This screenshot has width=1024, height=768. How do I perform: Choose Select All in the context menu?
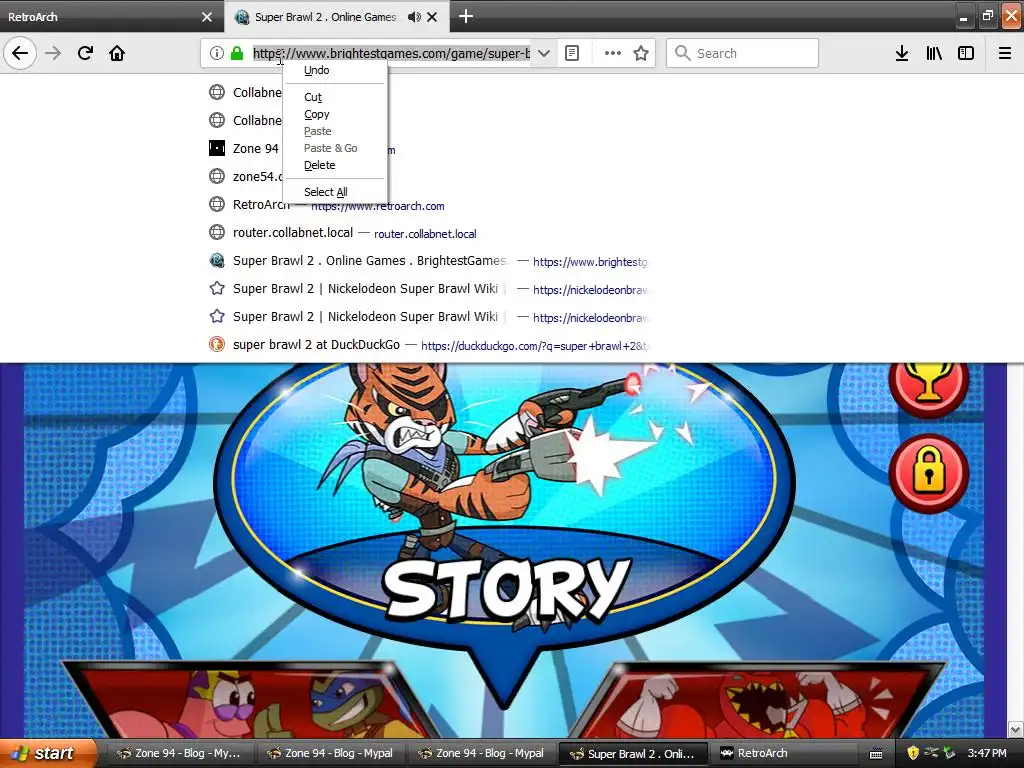tap(336, 192)
